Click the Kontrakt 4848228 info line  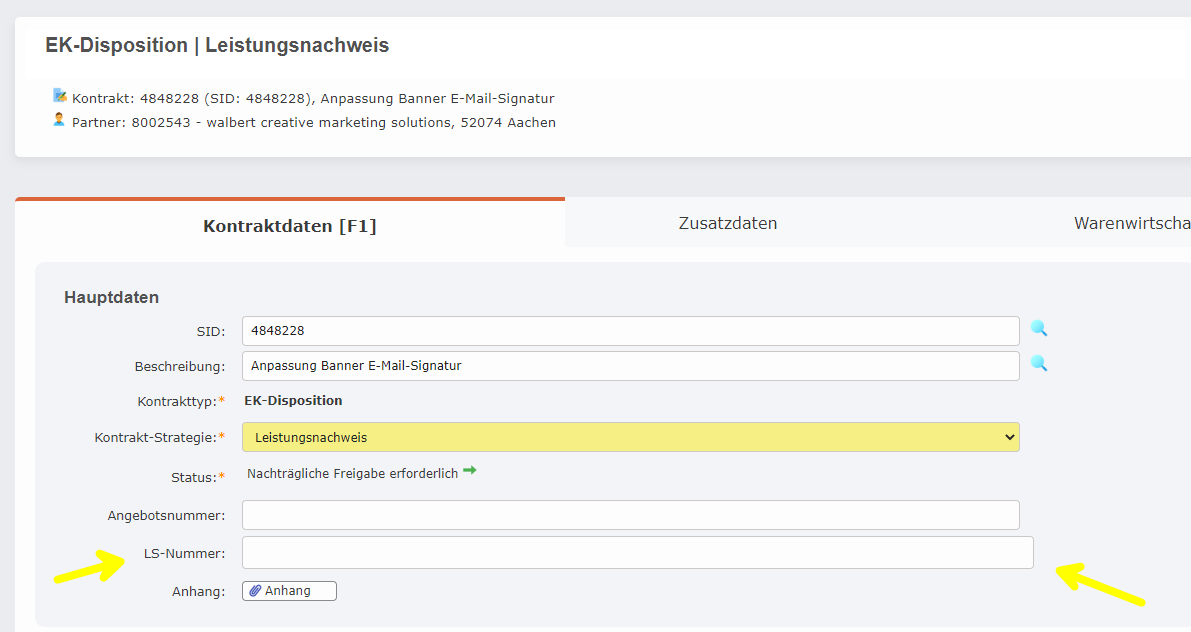(x=313, y=98)
